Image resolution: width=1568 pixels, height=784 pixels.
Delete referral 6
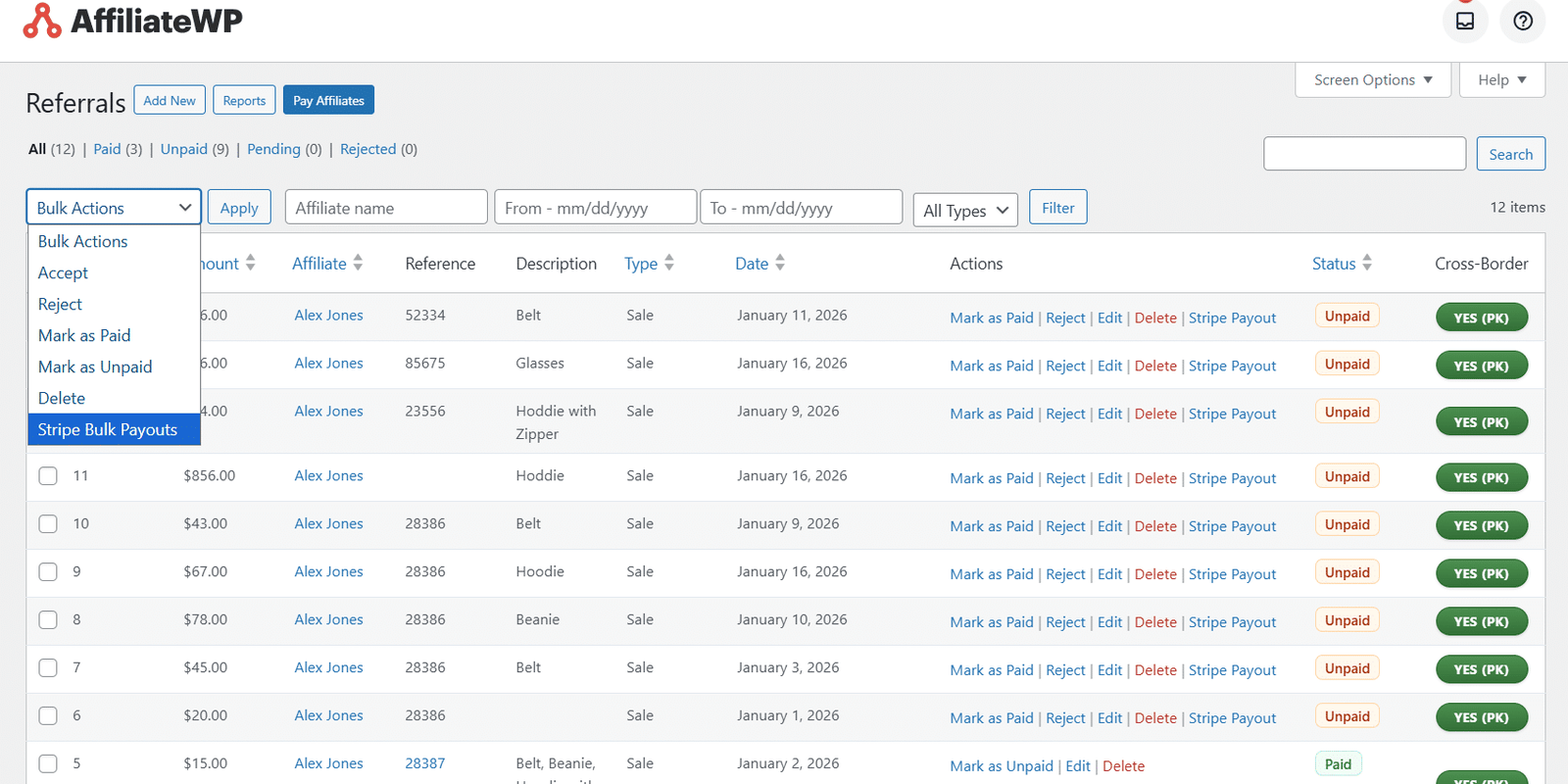point(1155,718)
